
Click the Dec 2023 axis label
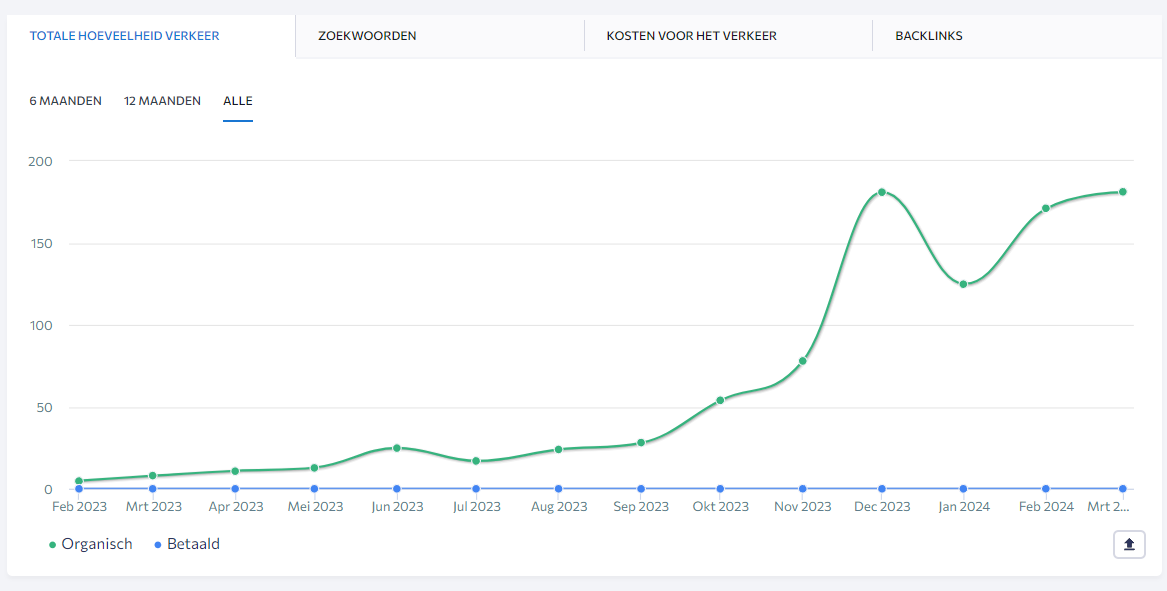coord(882,507)
